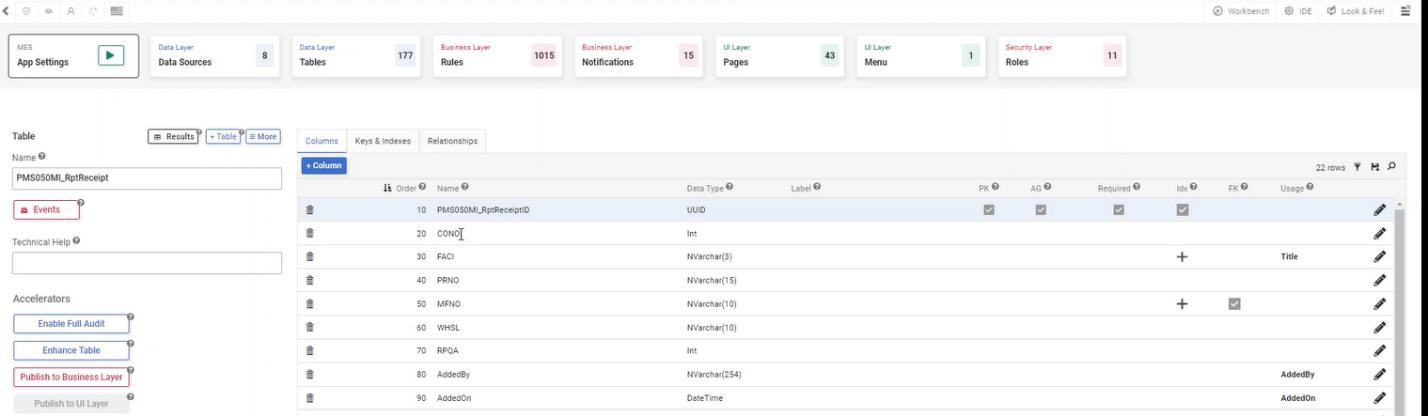Click the trash icon for the WHSL row
This screenshot has height=416, width=1428.
(310, 327)
